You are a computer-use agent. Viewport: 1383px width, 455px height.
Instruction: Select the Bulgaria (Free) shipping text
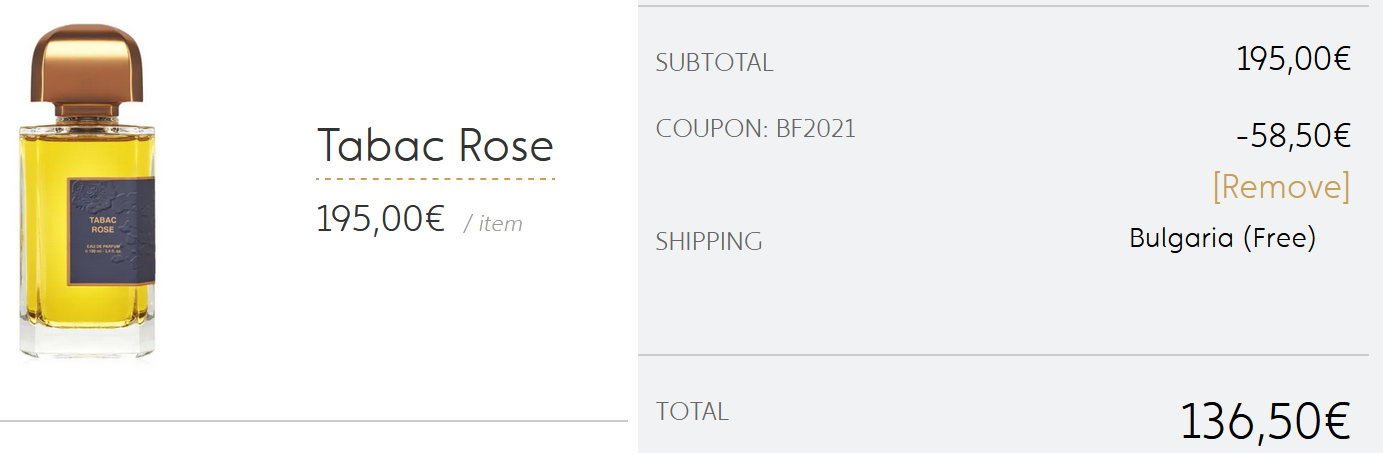(x=1222, y=238)
